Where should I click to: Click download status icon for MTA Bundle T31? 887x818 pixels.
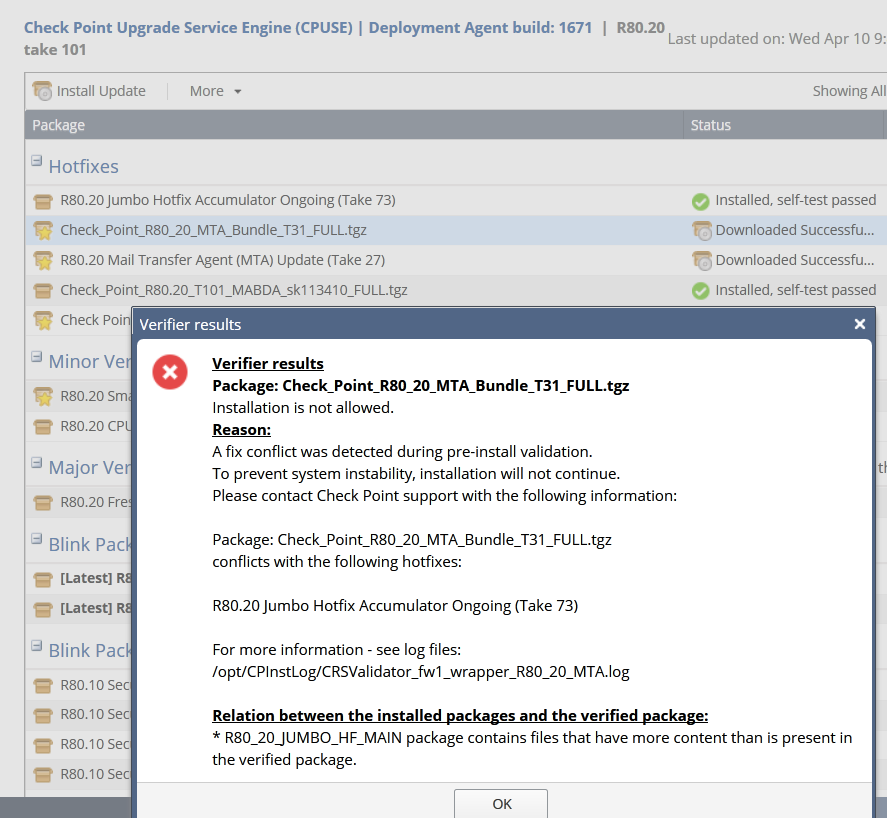tap(701, 230)
